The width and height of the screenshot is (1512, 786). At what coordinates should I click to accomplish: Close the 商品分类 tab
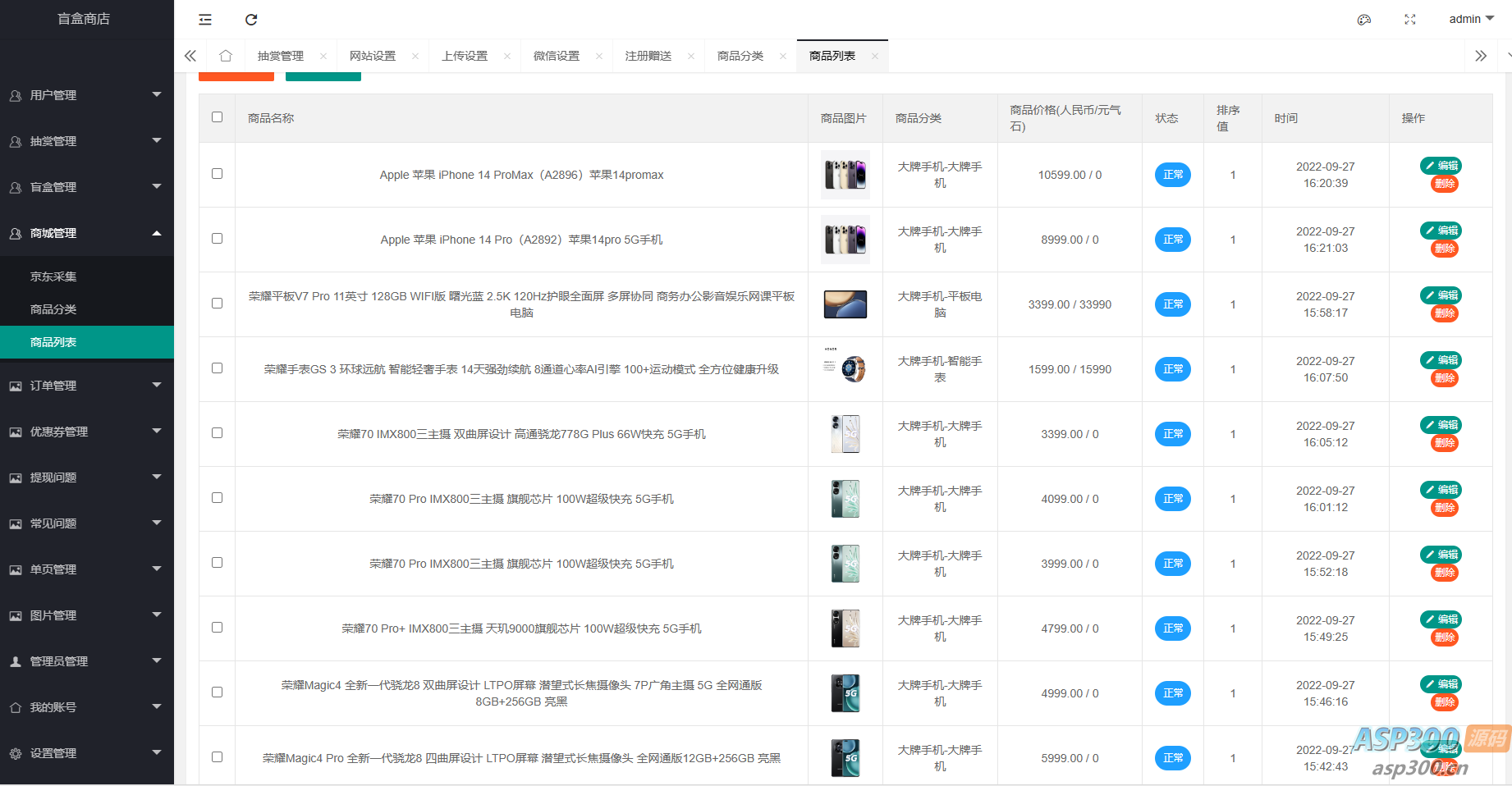[x=783, y=56]
